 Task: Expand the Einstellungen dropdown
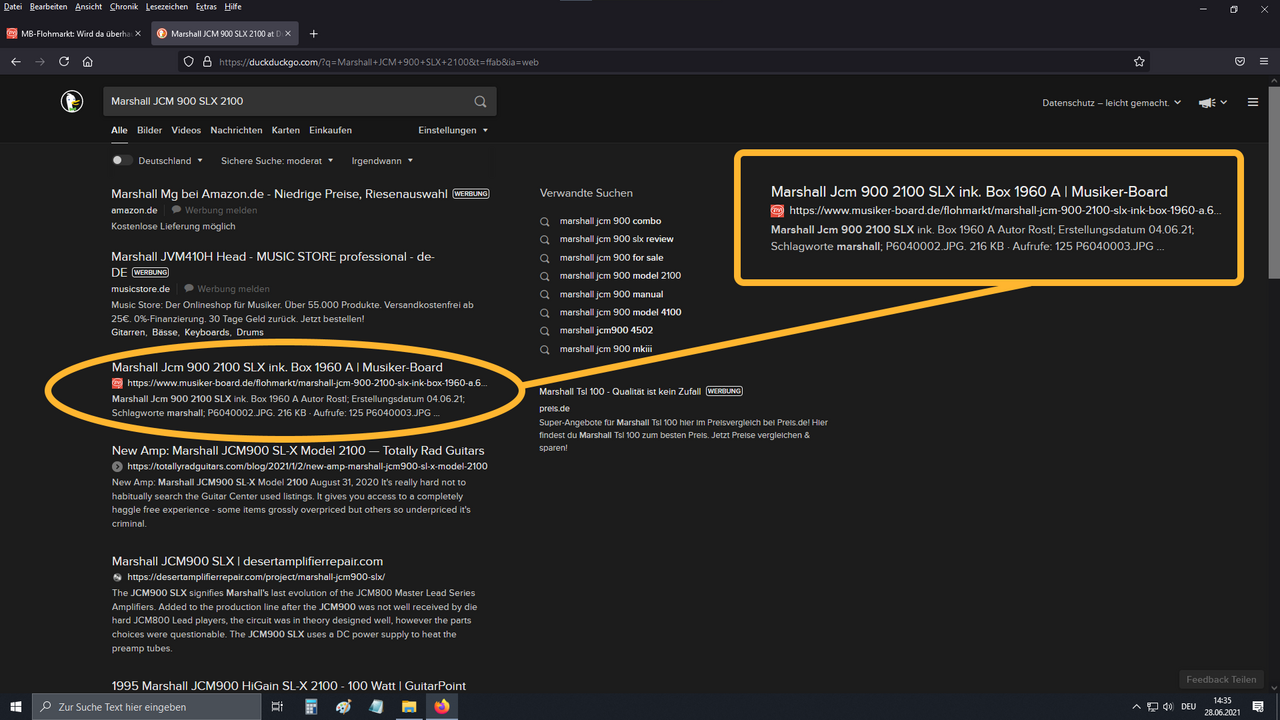(453, 130)
